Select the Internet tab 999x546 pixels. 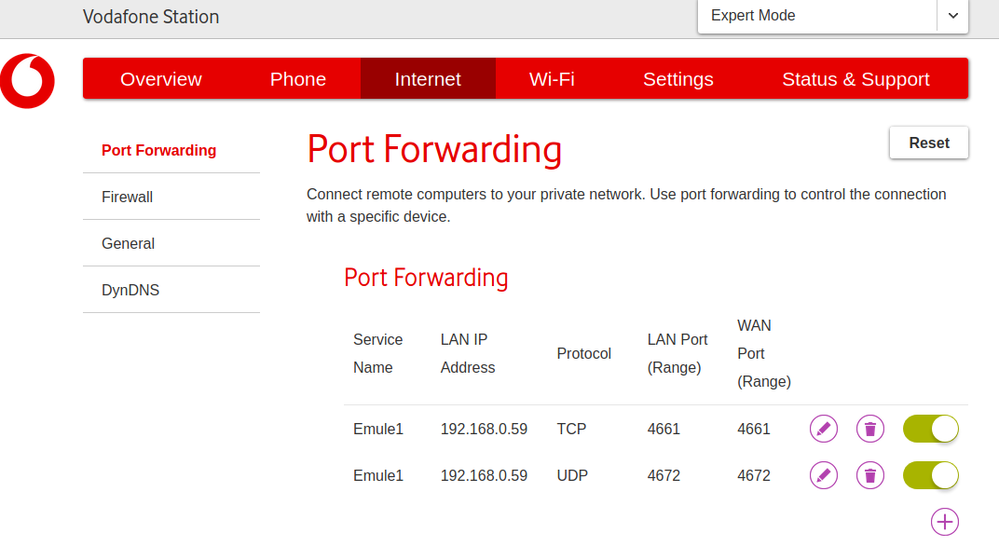(428, 79)
